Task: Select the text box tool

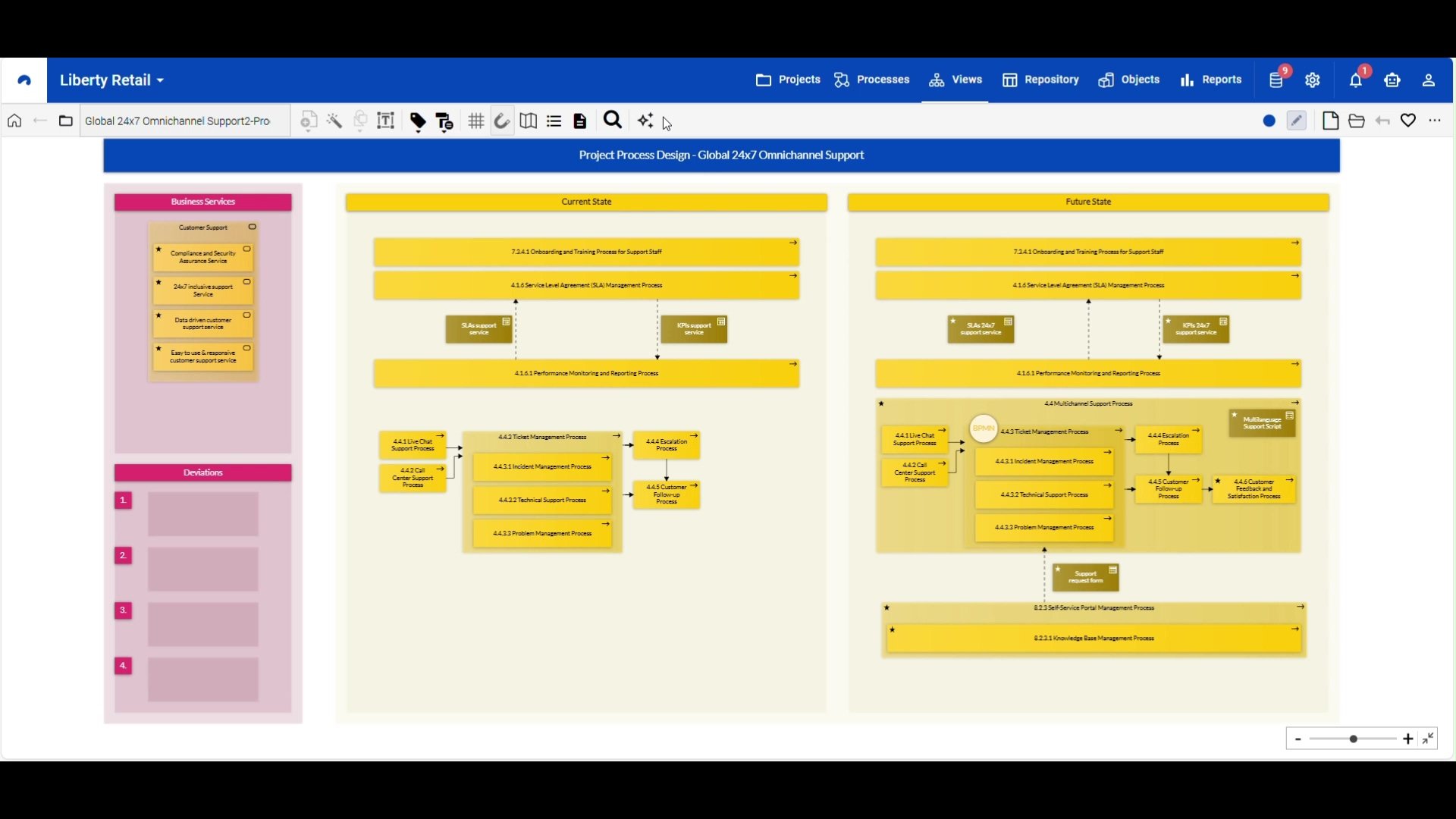Action: [x=386, y=121]
